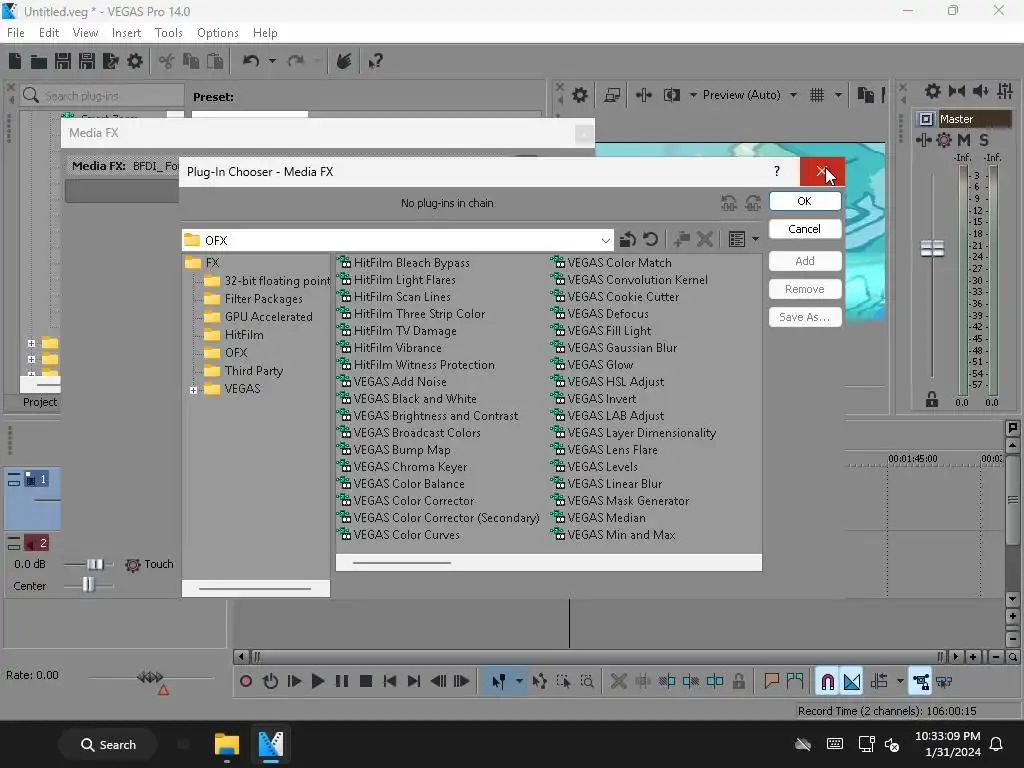The width and height of the screenshot is (1024, 768).
Task: Save project with the floppy disk icon
Action: point(63,61)
